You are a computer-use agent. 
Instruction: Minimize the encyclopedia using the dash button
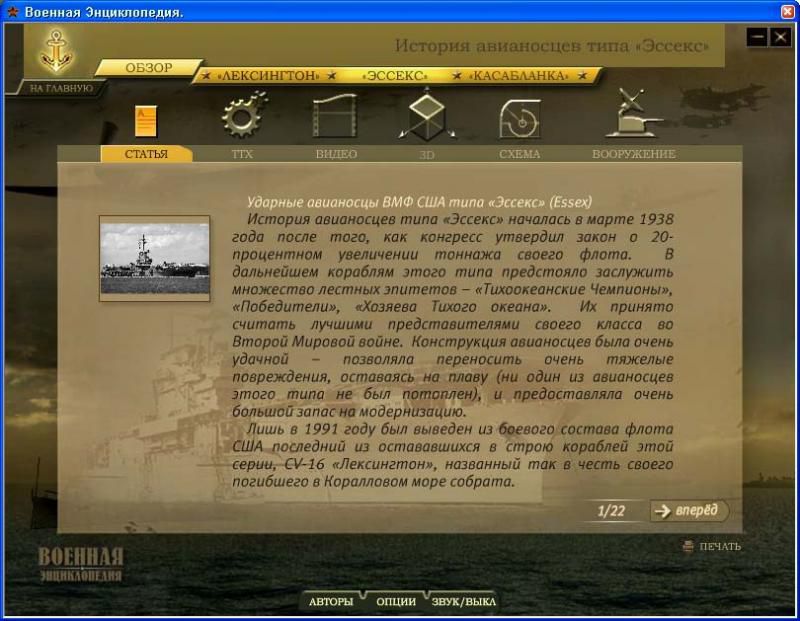[757, 37]
